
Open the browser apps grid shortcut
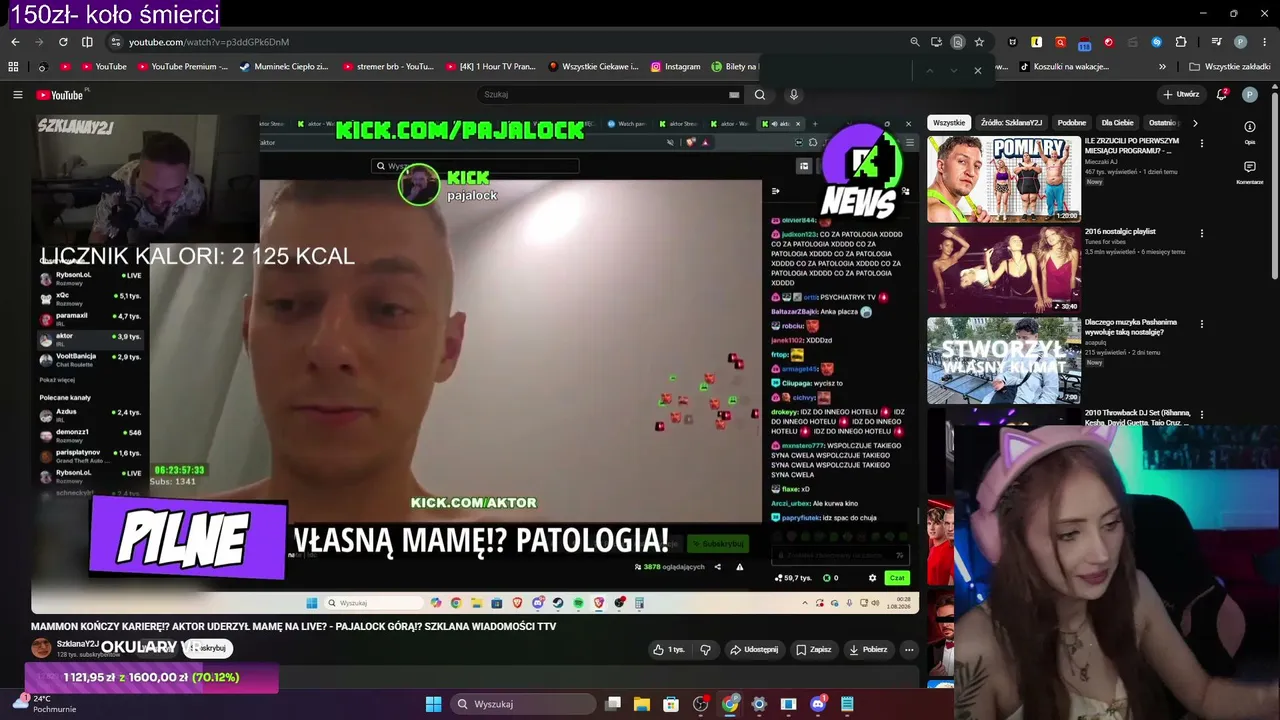click(13, 67)
